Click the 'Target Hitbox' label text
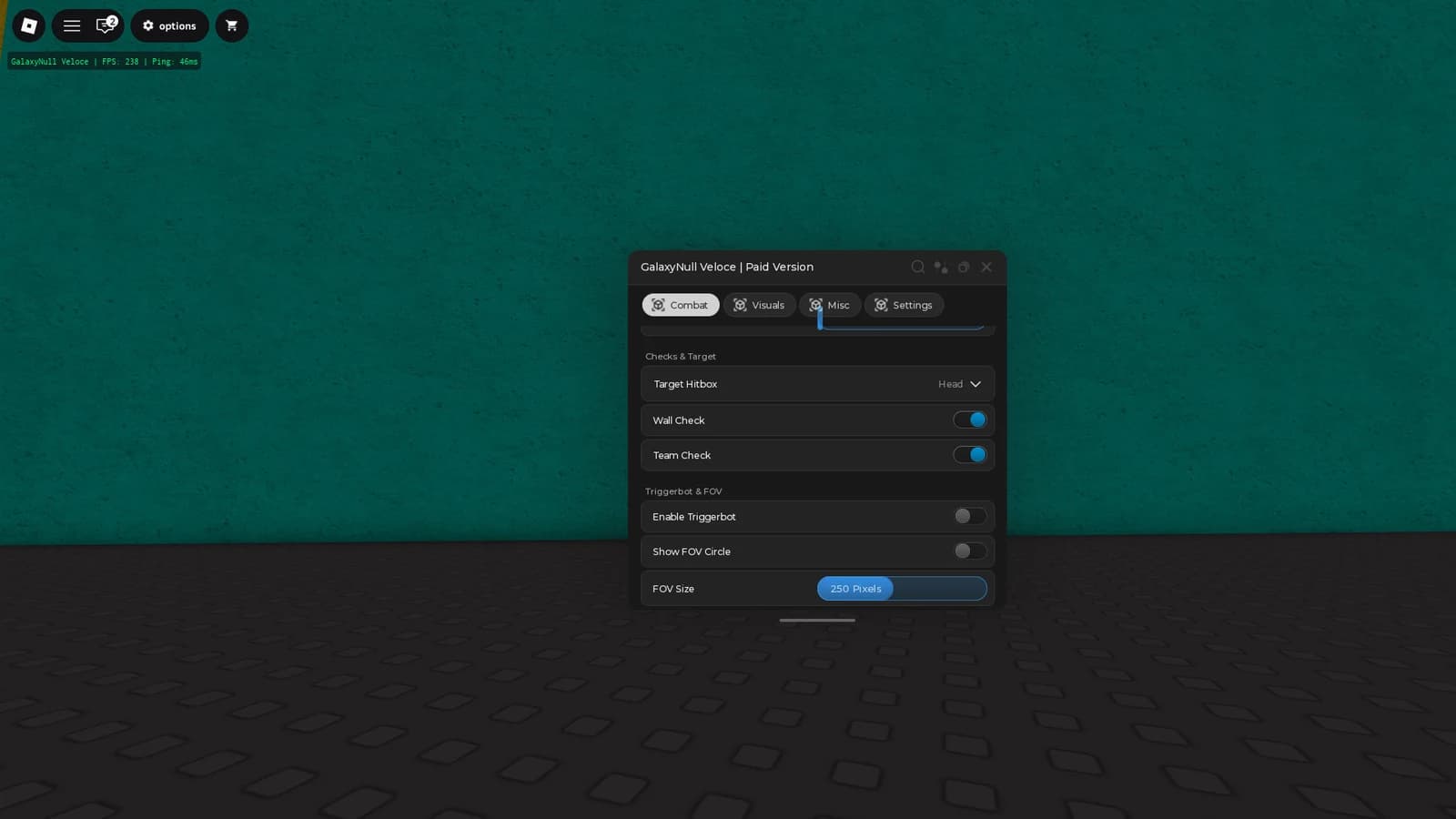 [x=685, y=384]
